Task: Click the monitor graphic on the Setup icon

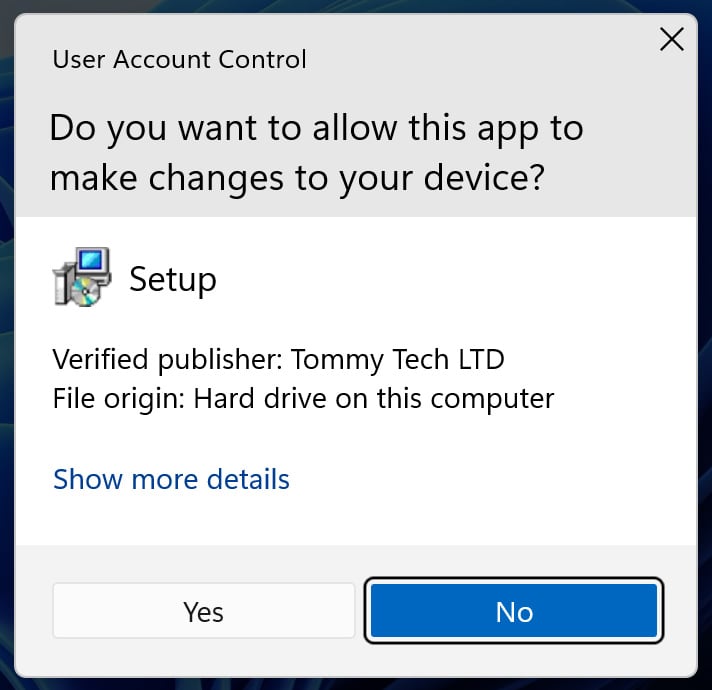Action: 91,264
